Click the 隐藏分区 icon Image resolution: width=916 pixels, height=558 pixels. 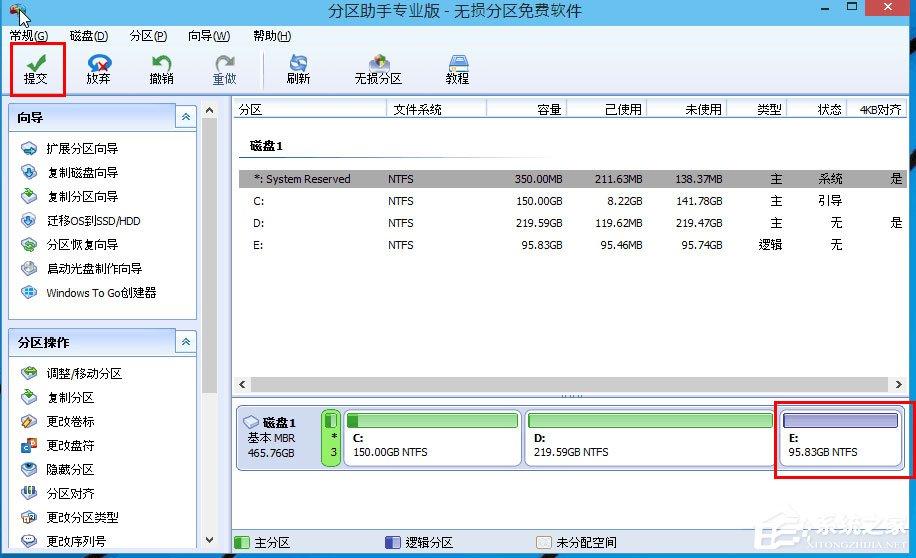point(29,469)
